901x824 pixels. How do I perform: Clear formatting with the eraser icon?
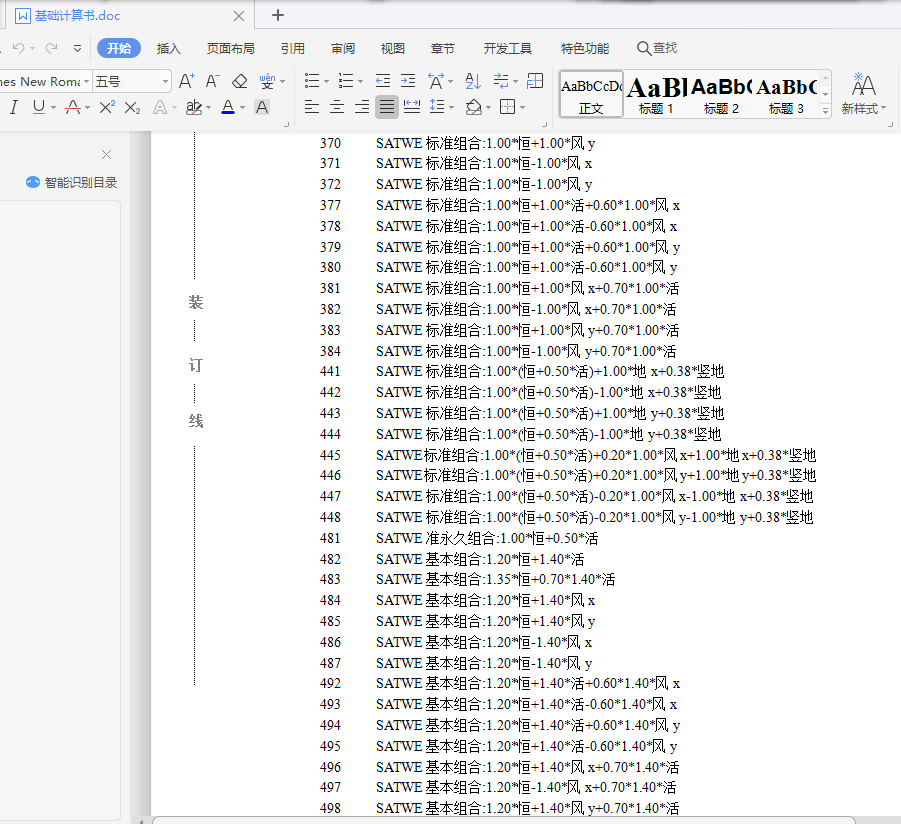coord(239,81)
